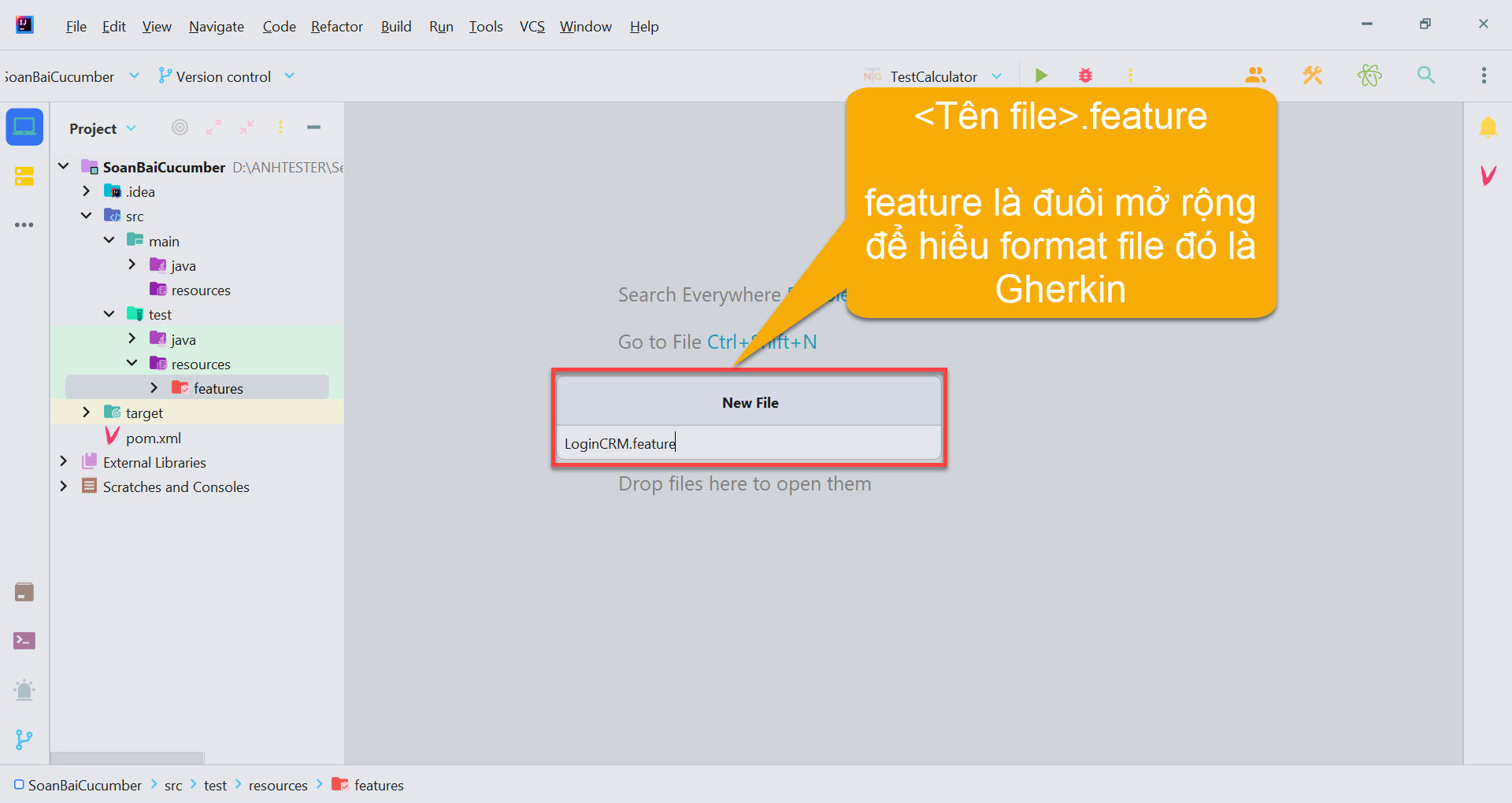1512x803 pixels.
Task: Open the Problems tool window
Action: click(24, 690)
